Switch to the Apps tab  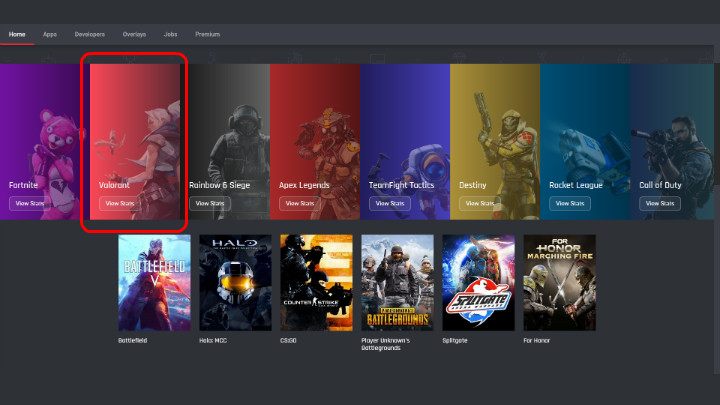(50, 34)
